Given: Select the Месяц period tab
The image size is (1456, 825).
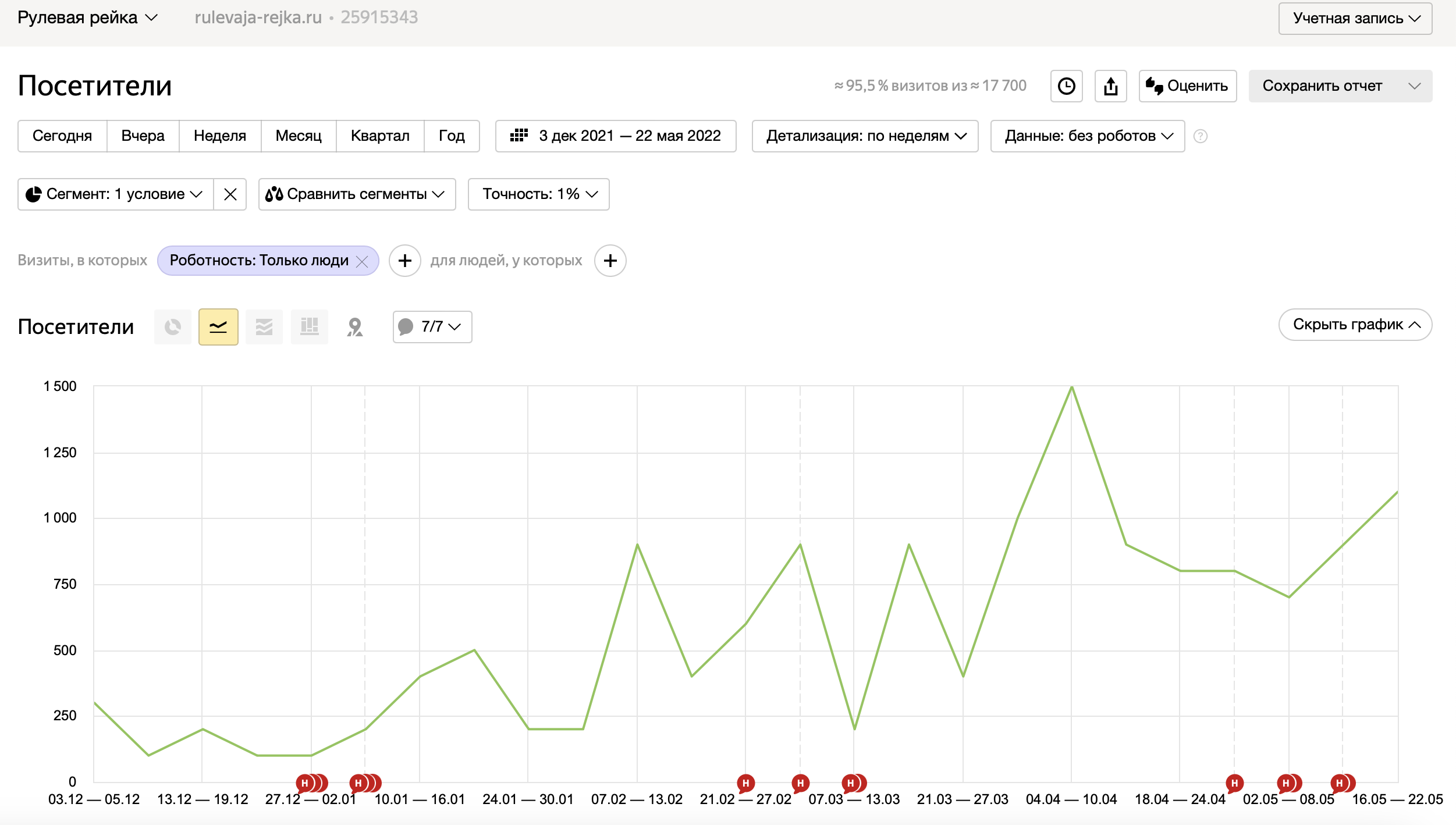Looking at the screenshot, I should click(x=299, y=136).
